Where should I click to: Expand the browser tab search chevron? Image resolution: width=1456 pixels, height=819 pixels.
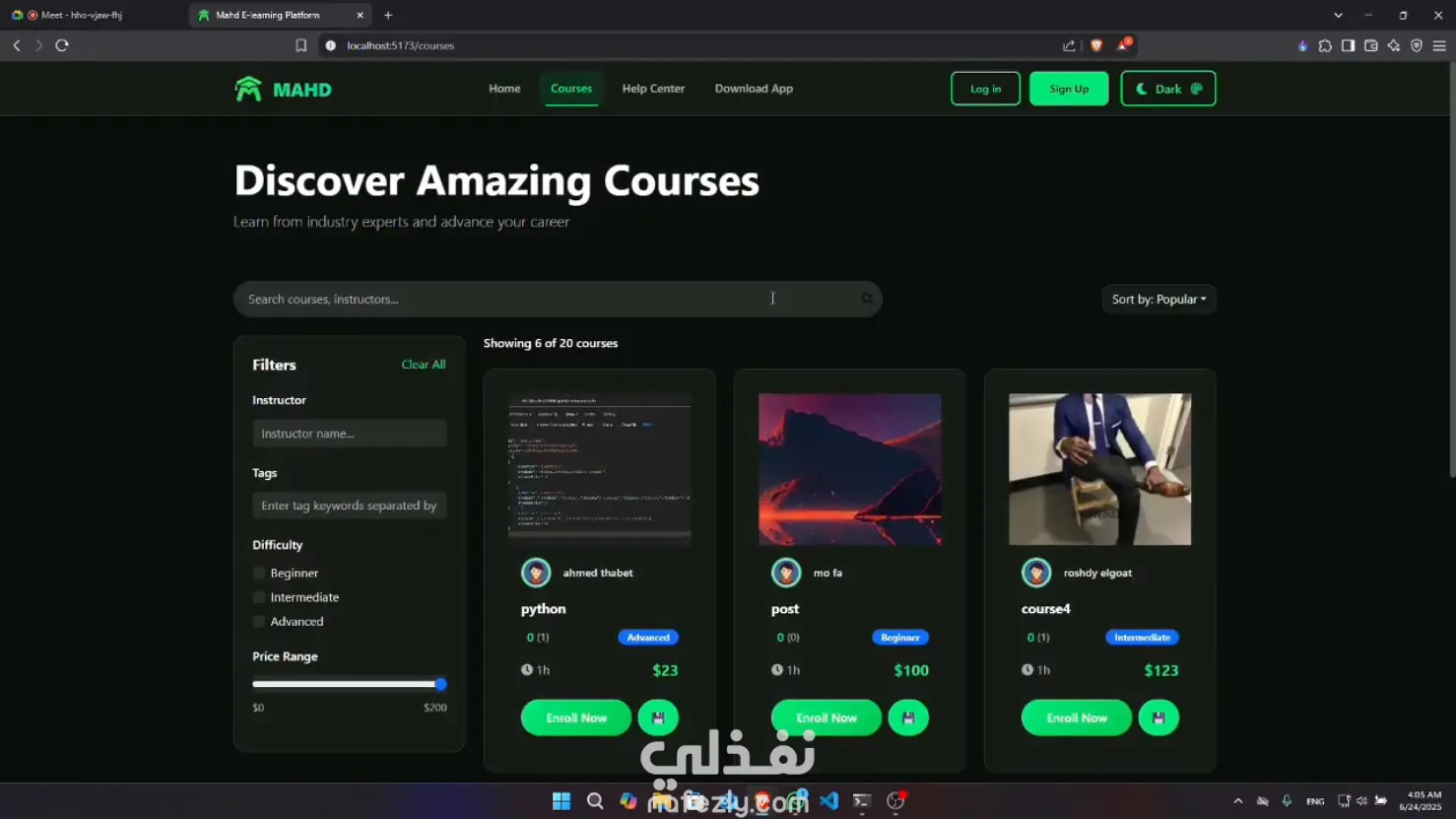tap(1338, 15)
